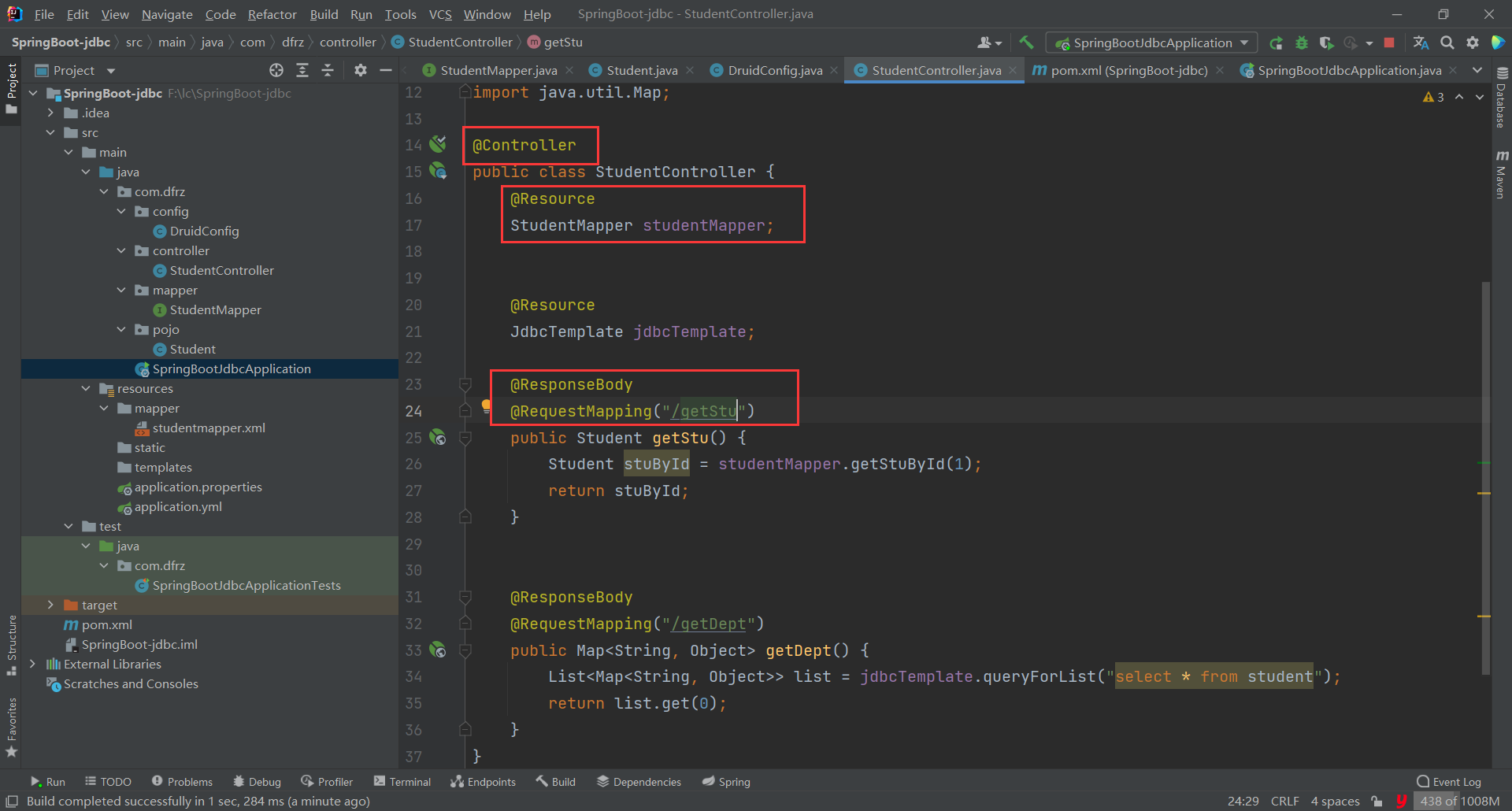Toggle the Structure tool window sidebar

click(11, 644)
